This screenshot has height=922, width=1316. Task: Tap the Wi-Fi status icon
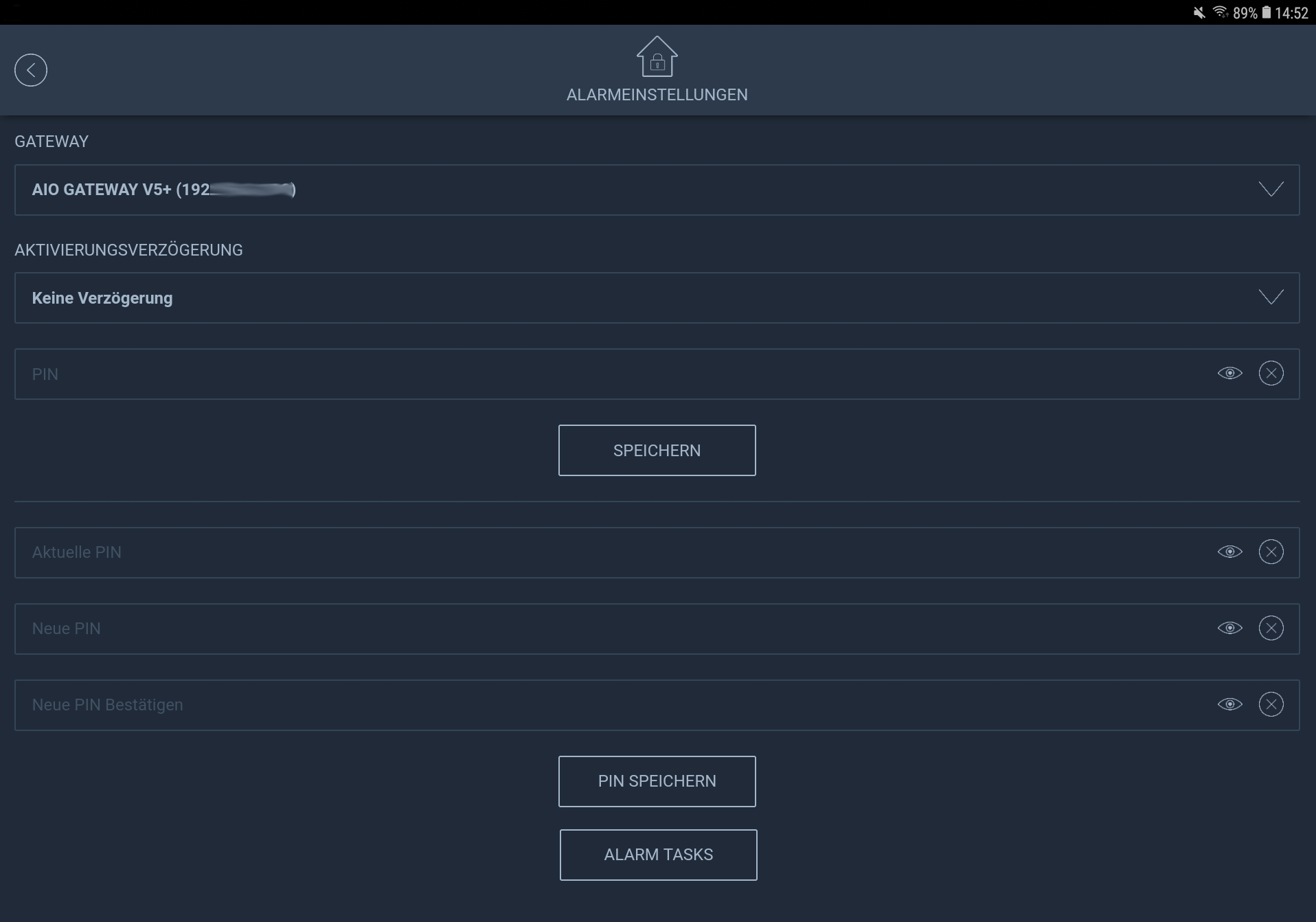tap(1220, 12)
